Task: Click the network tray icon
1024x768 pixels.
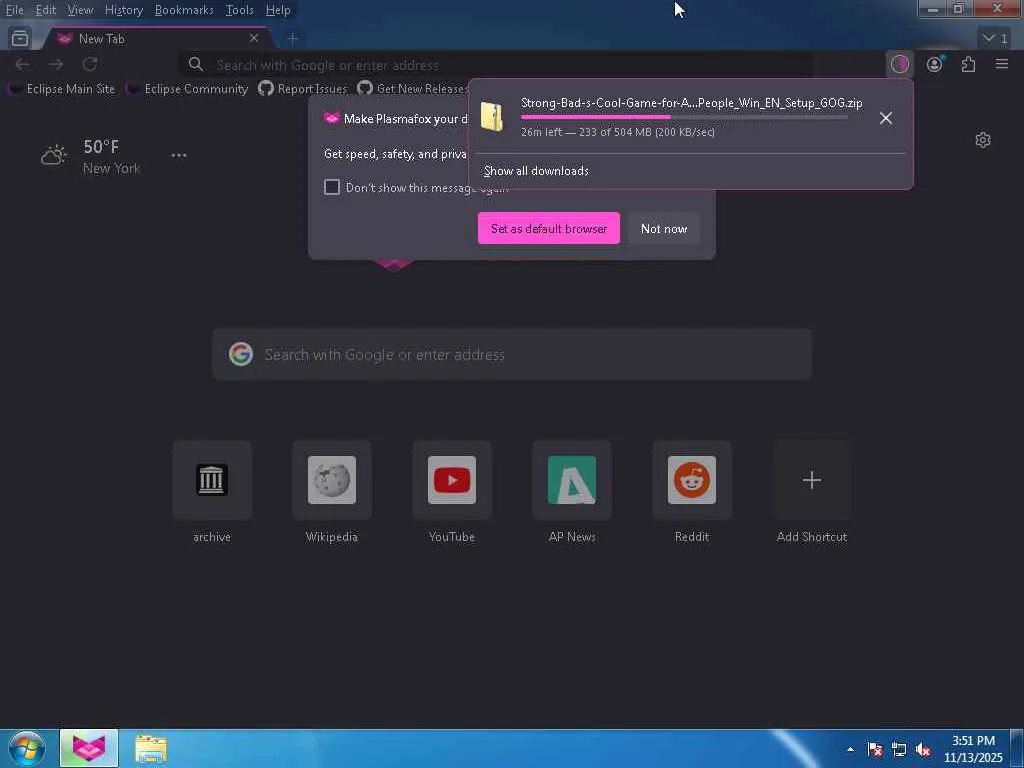Action: coord(899,749)
